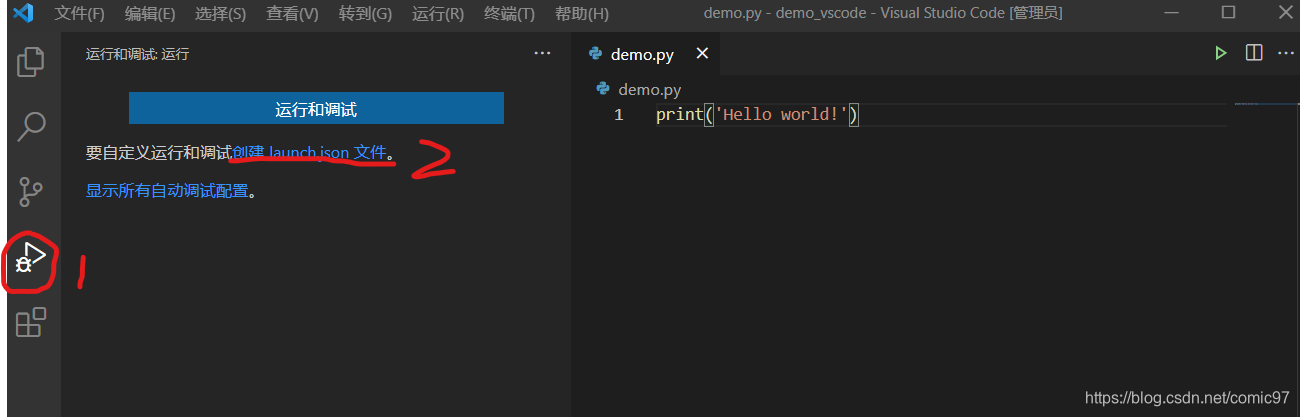The width and height of the screenshot is (1300, 417).
Task: Open the 运行(R) menu
Action: pos(438,14)
